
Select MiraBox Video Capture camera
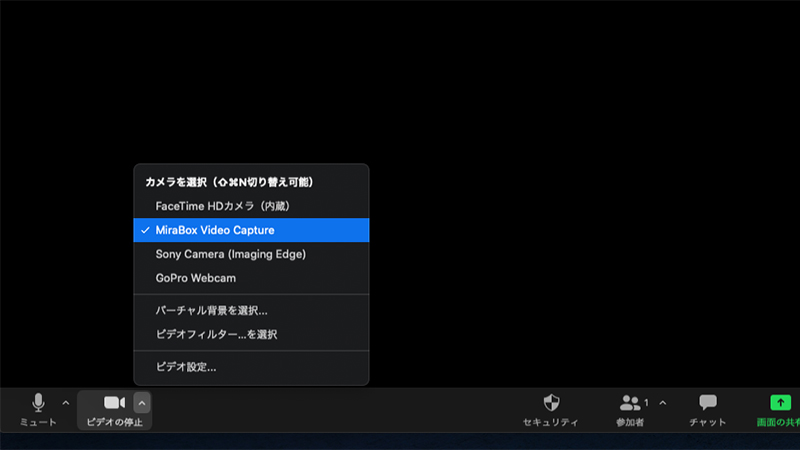(x=251, y=230)
